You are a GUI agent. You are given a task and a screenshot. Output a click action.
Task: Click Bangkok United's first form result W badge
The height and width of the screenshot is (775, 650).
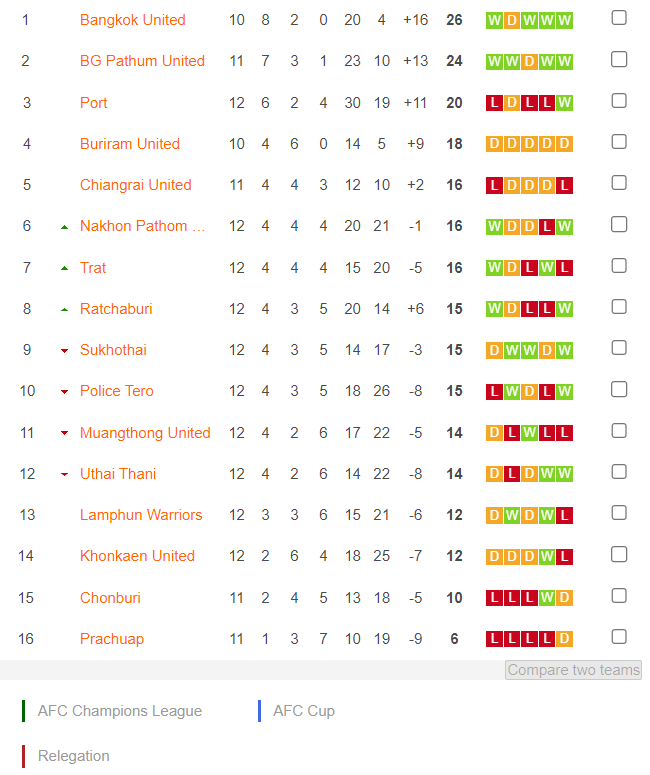[x=494, y=20]
